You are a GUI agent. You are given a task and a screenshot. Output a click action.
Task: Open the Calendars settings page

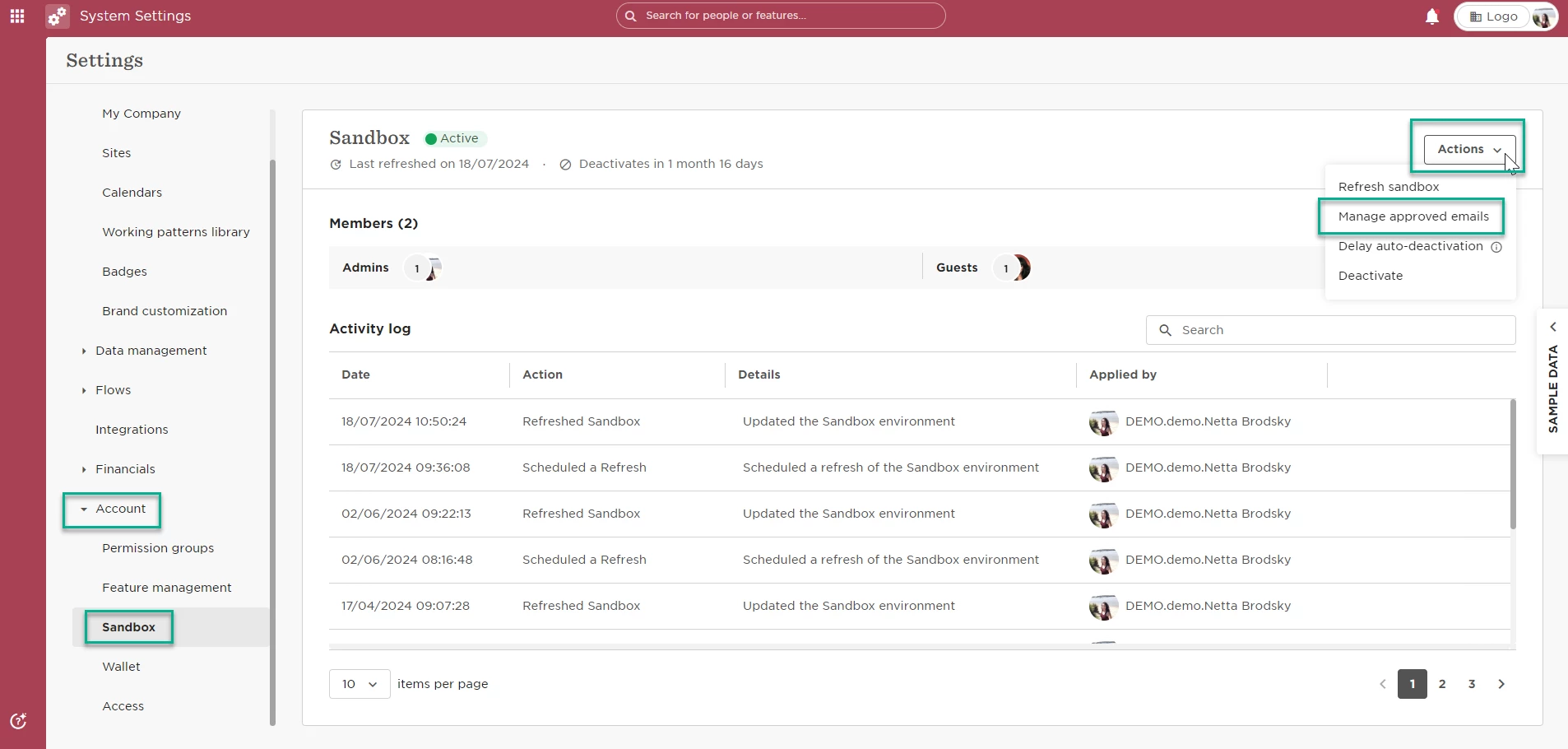click(132, 193)
